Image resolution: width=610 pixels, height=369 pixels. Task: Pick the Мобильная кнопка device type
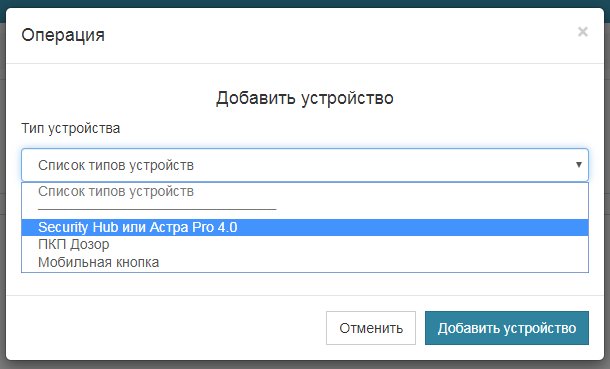tap(98, 262)
